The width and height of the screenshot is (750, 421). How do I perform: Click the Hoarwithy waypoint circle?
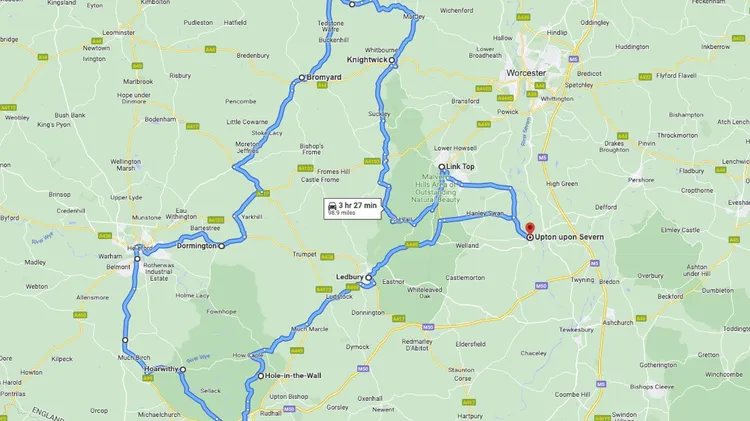(183, 370)
